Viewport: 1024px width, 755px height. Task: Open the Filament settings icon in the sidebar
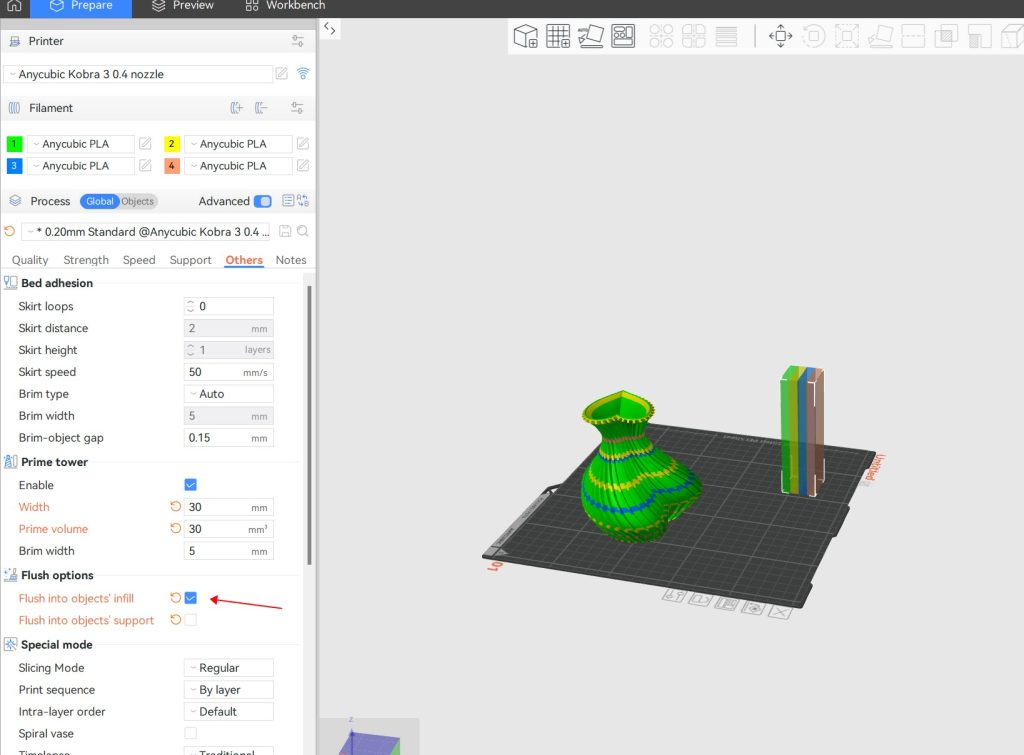click(297, 107)
